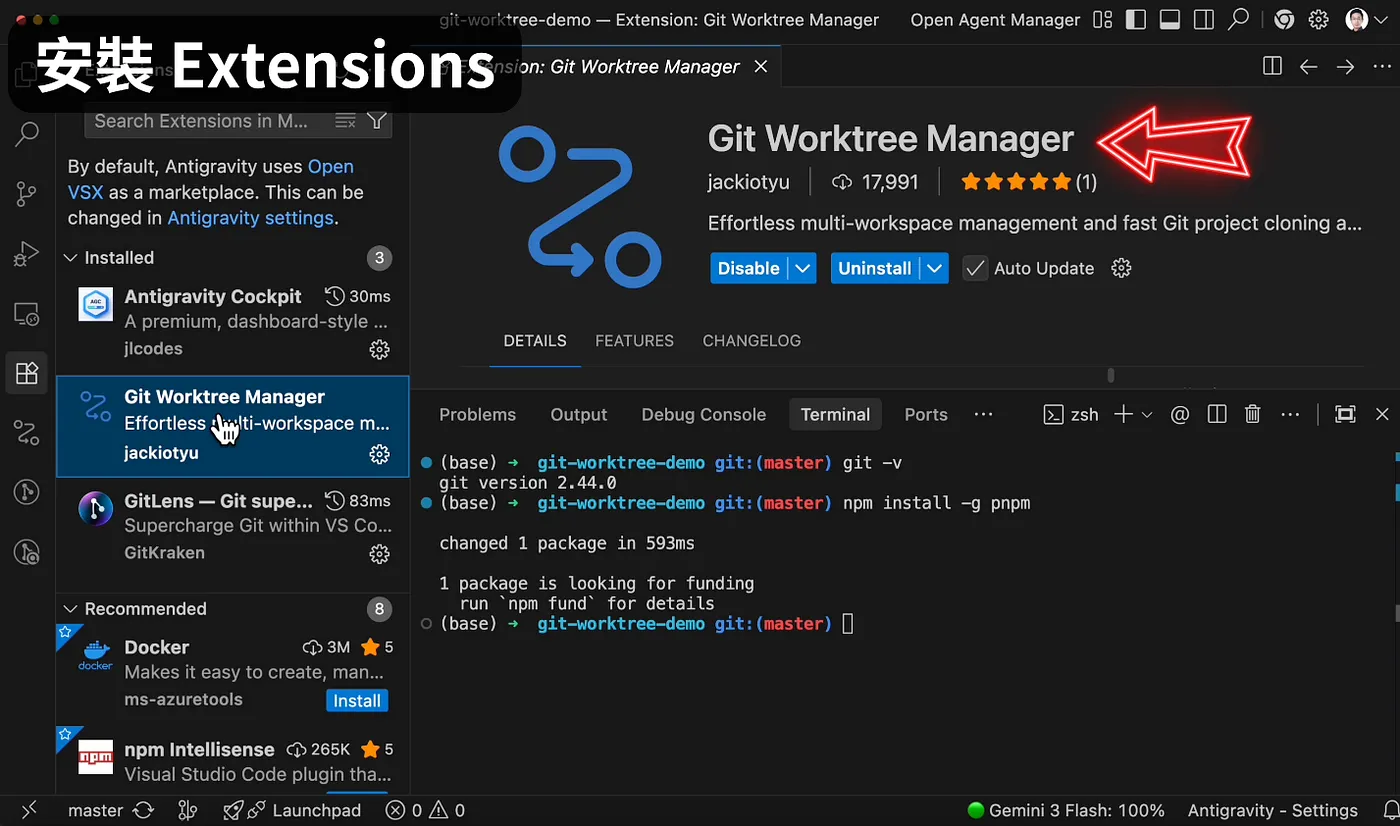Open the Problems panel tab
The height and width of the screenshot is (826, 1400).
(477, 414)
